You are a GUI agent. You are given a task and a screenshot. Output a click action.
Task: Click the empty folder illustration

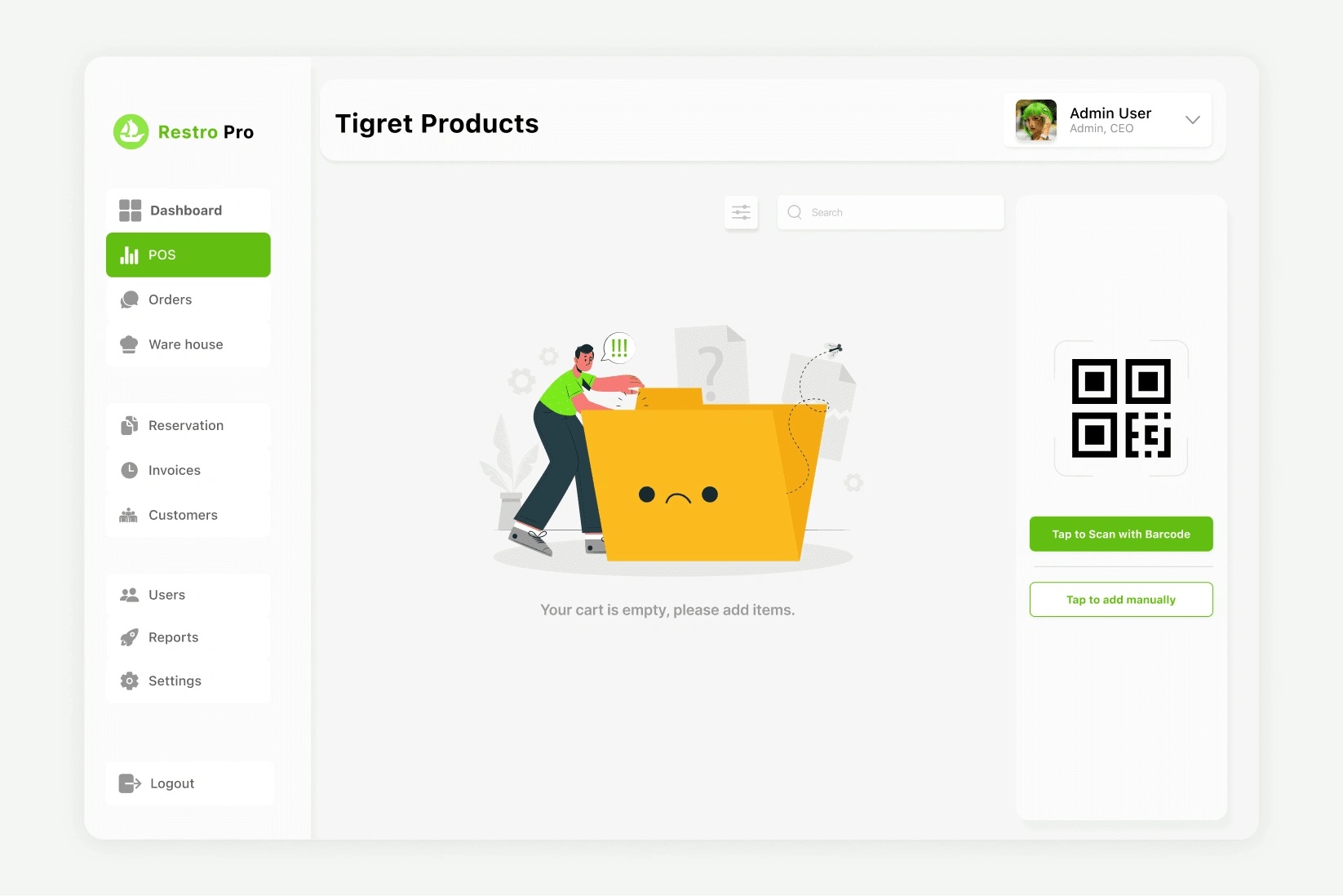coord(671,450)
